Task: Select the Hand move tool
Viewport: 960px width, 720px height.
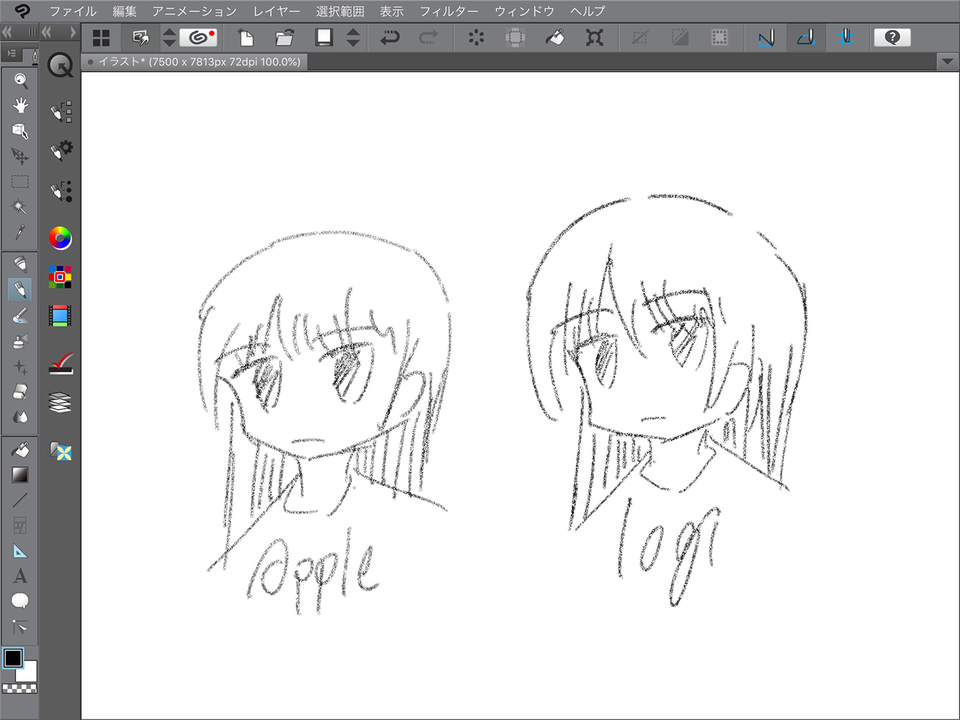Action: [20, 105]
